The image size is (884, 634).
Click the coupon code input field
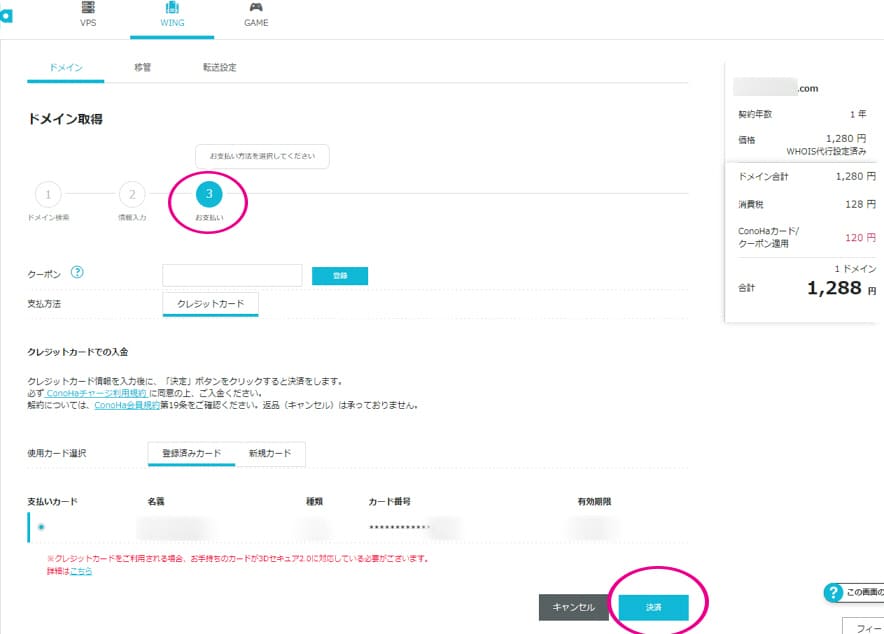(x=232, y=275)
